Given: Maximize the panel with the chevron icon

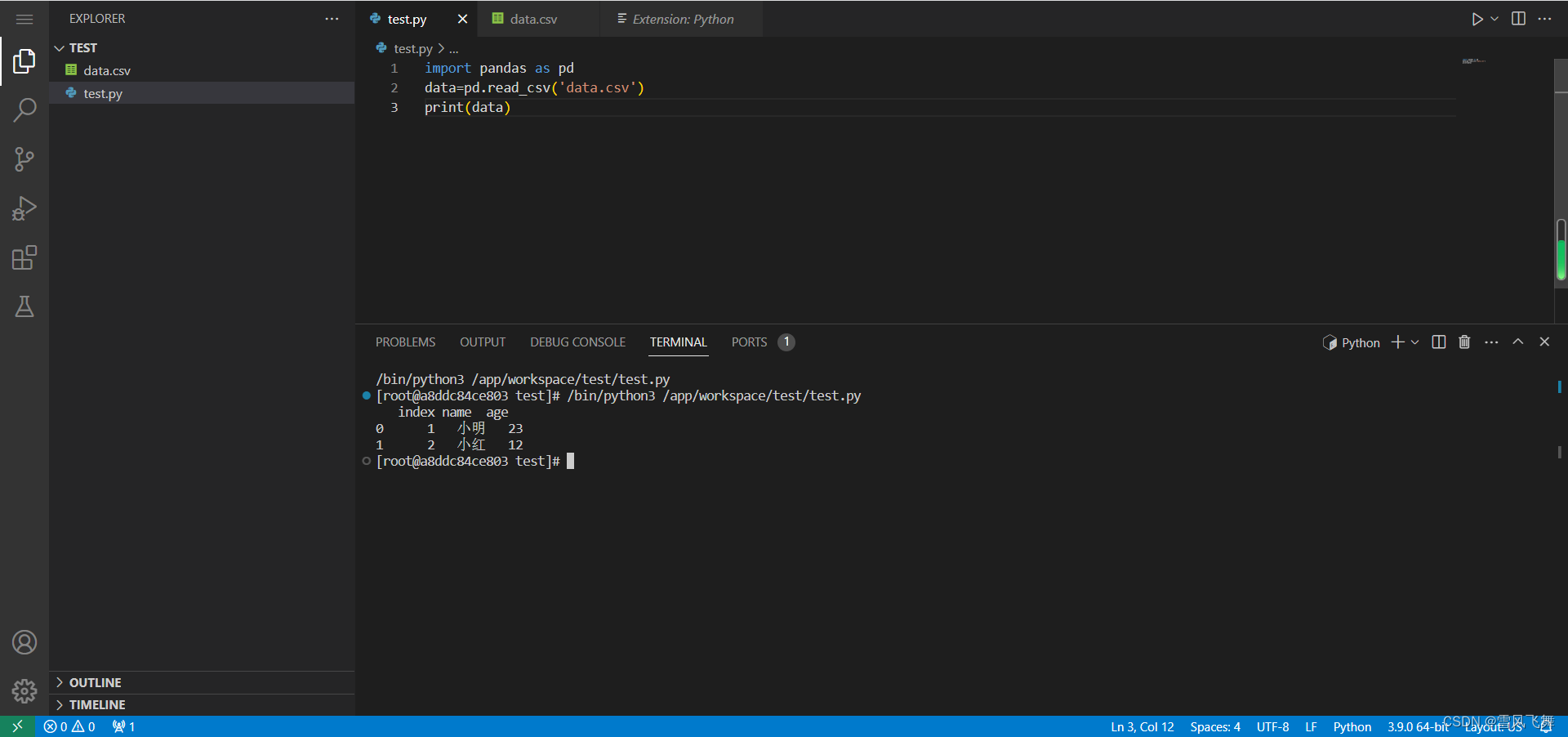Looking at the screenshot, I should [1517, 342].
